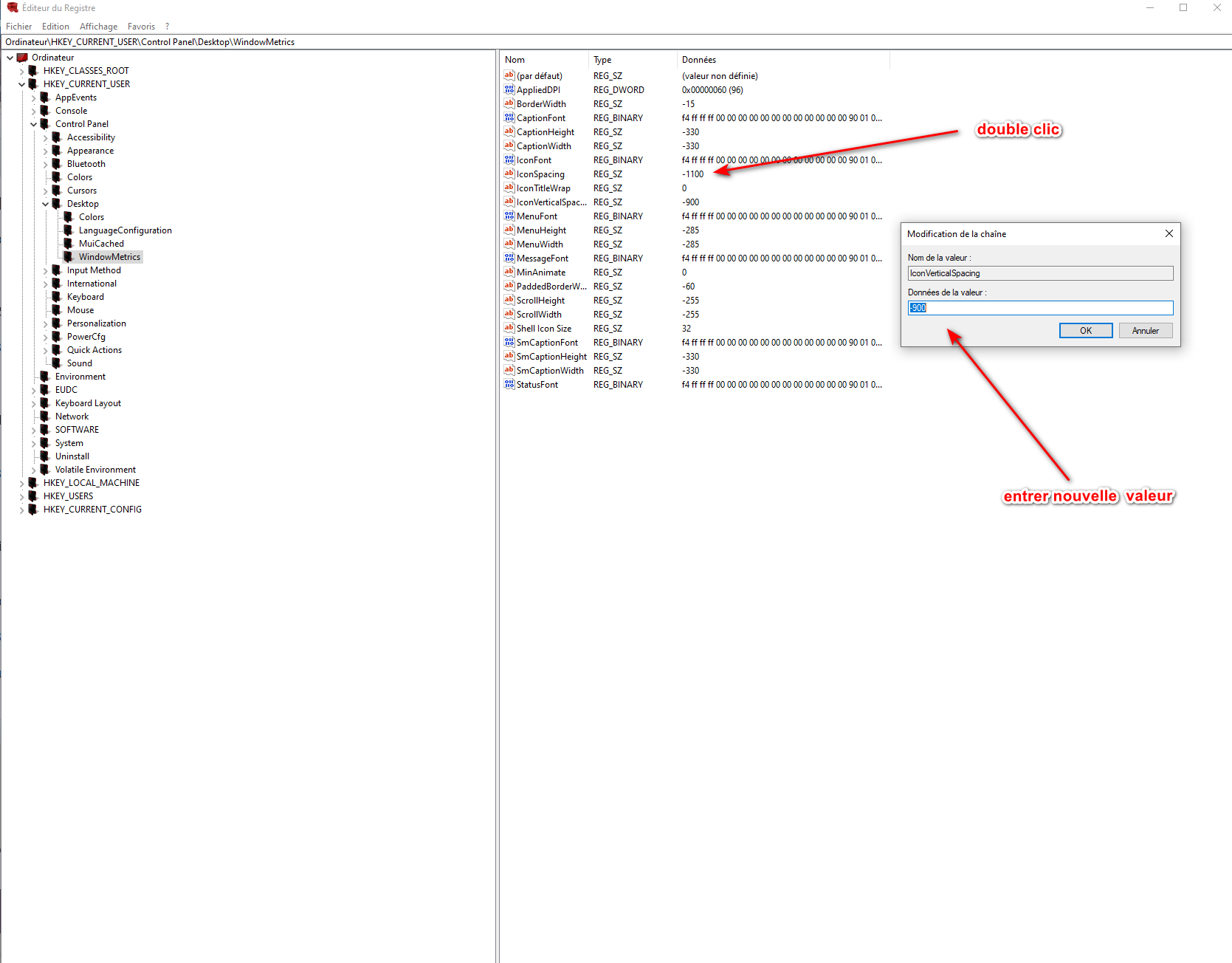Click the HKEY_LOCAL_MACHINE folder icon

[33, 483]
